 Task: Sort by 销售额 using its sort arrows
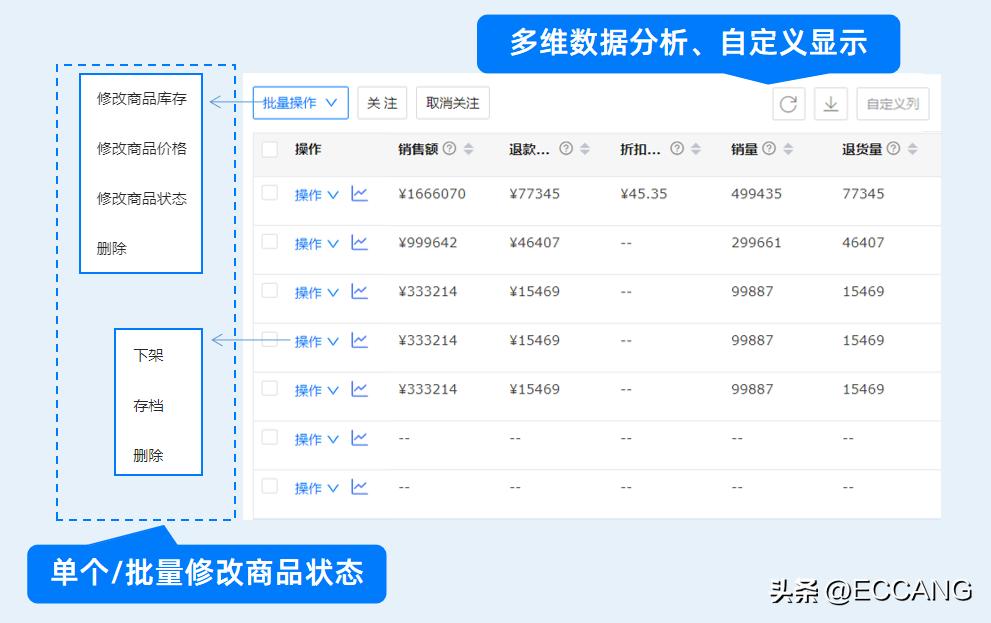pos(468,148)
